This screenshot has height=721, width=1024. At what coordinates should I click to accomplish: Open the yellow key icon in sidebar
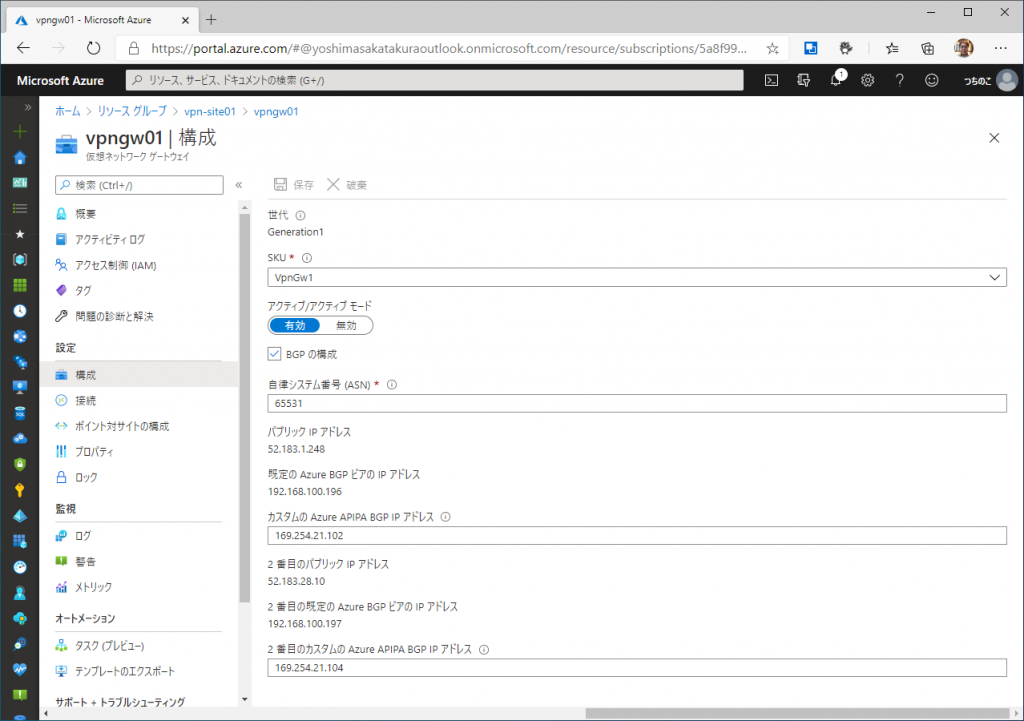click(20, 490)
